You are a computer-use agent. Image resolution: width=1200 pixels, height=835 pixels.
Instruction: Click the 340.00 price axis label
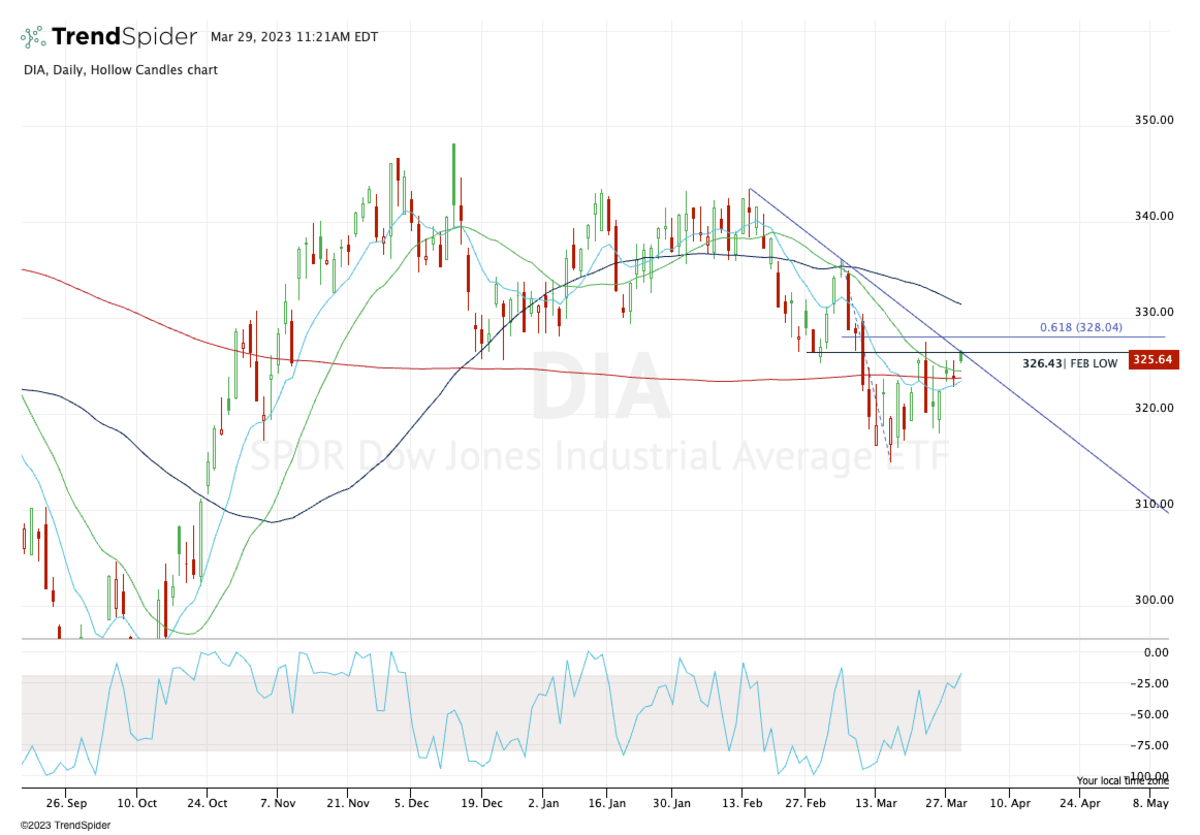[x=1154, y=216]
